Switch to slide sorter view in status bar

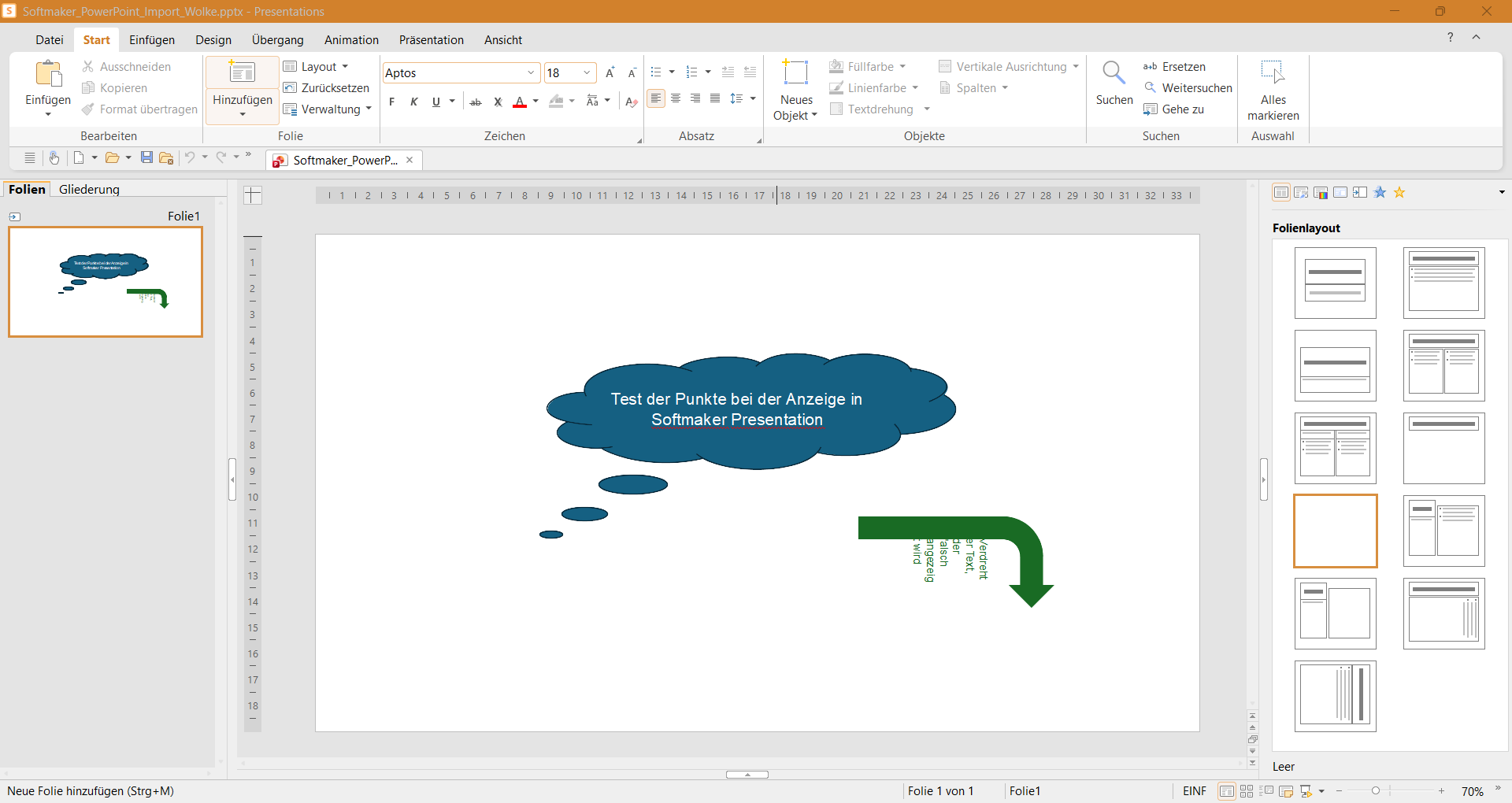tap(1247, 791)
